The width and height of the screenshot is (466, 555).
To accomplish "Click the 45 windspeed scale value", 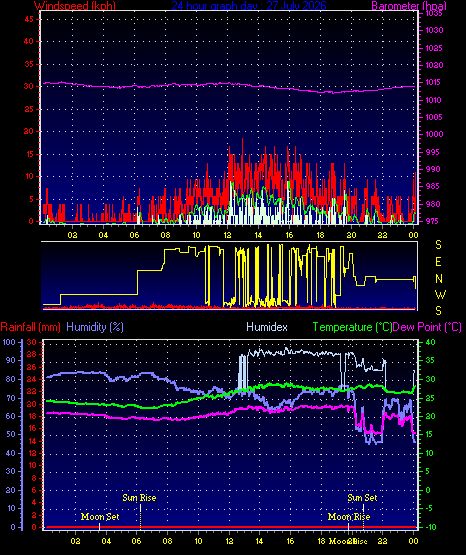I will pos(29,19).
